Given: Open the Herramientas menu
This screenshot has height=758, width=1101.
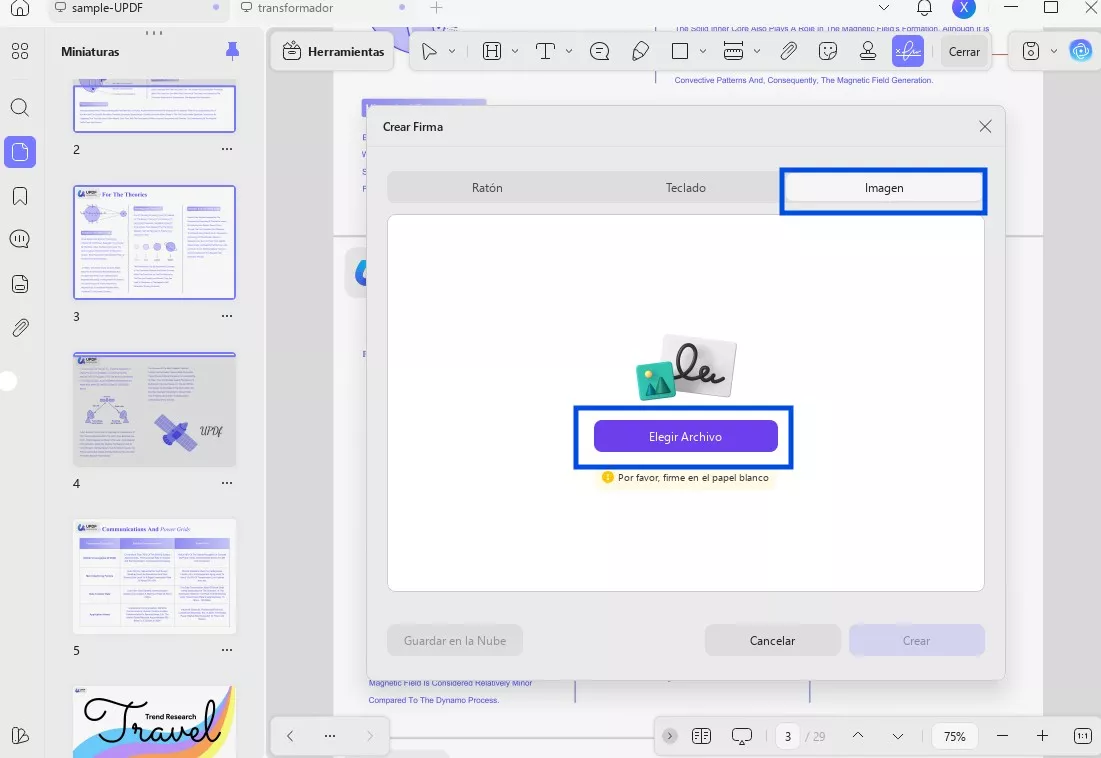Looking at the screenshot, I should [334, 51].
